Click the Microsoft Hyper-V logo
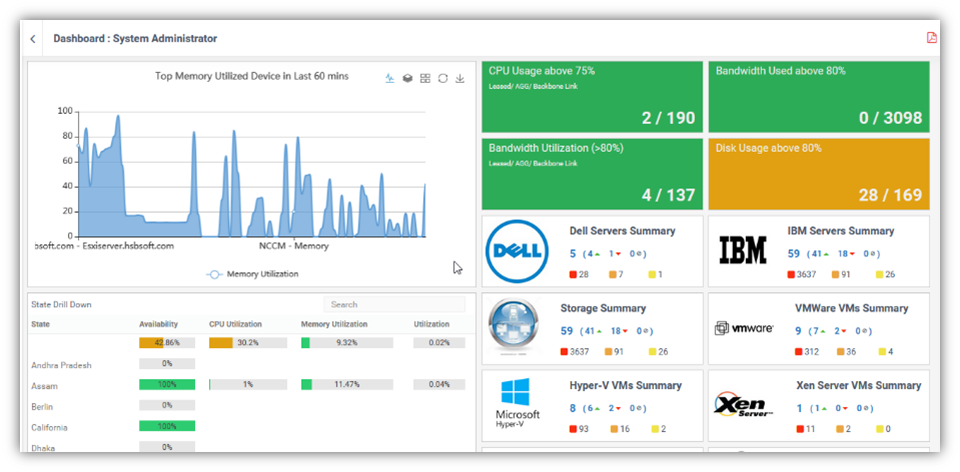Screen dimensions: 960x472 point(517,404)
